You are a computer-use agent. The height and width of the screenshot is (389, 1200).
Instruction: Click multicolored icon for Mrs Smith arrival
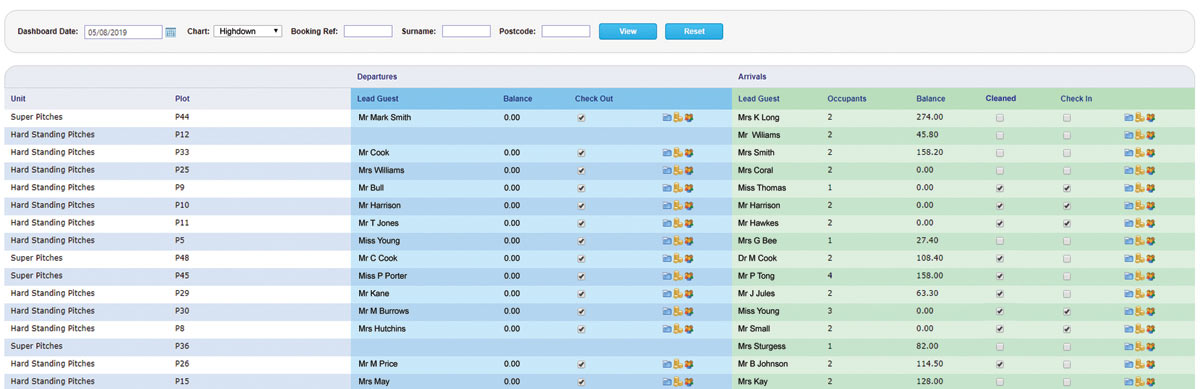tap(1151, 153)
